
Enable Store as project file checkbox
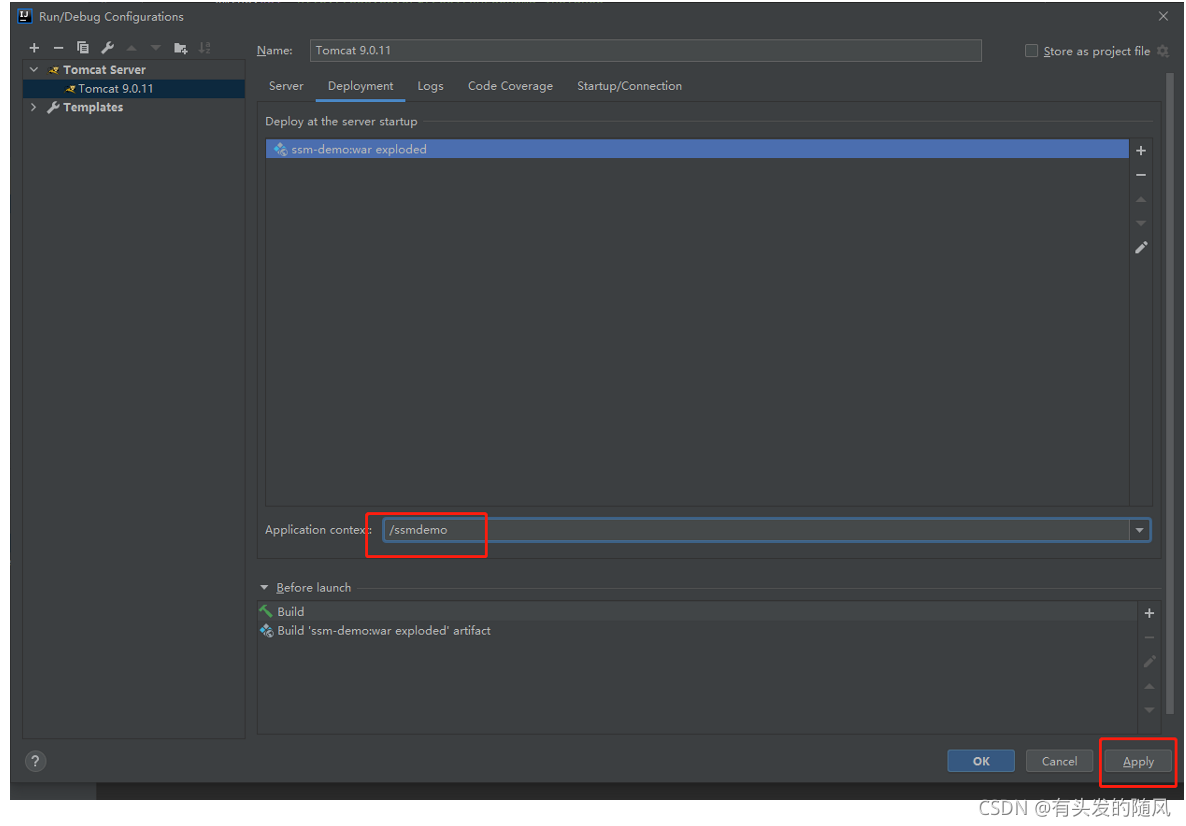[x=1031, y=51]
